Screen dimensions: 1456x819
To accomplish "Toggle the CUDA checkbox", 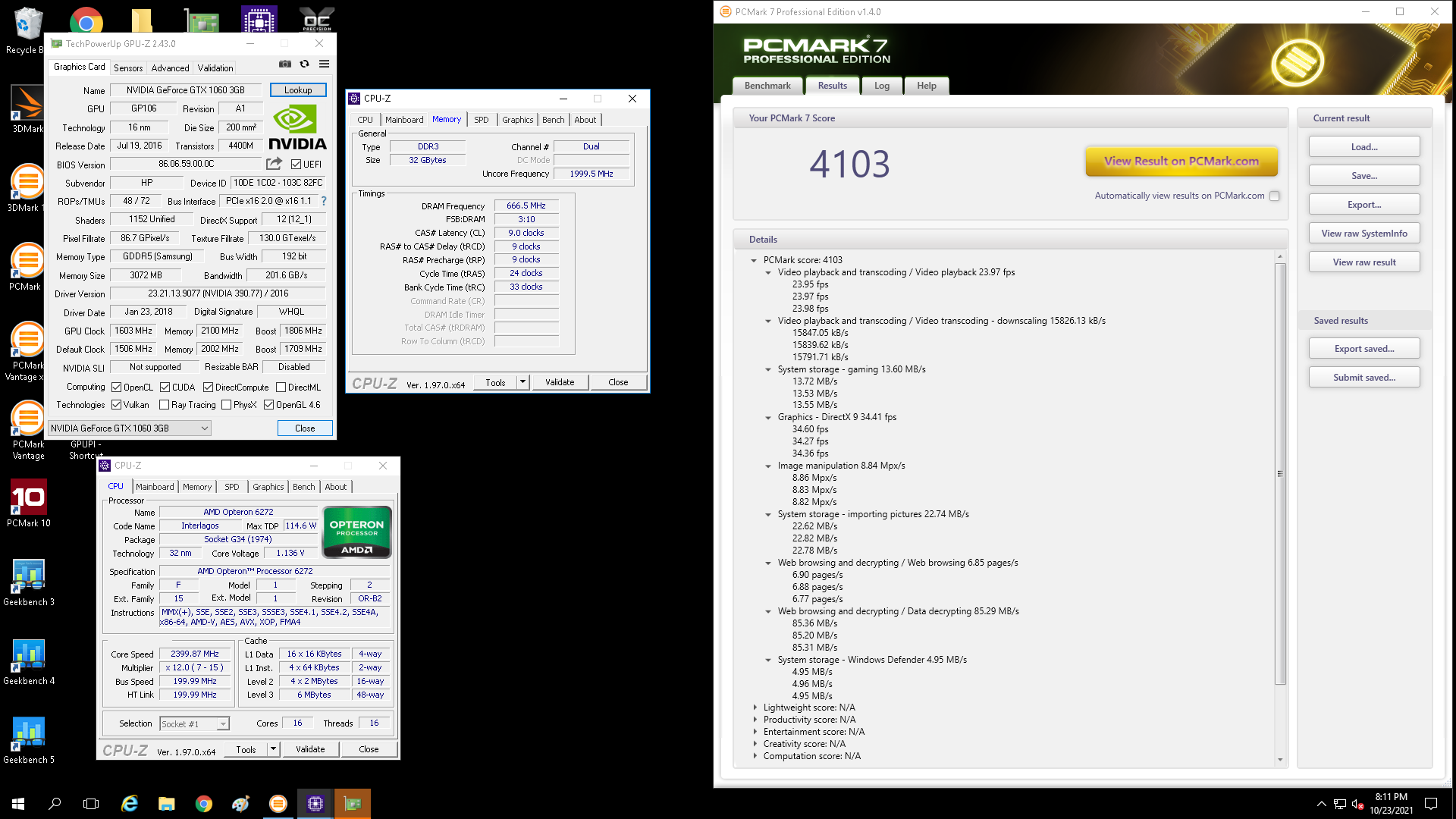I will (165, 388).
